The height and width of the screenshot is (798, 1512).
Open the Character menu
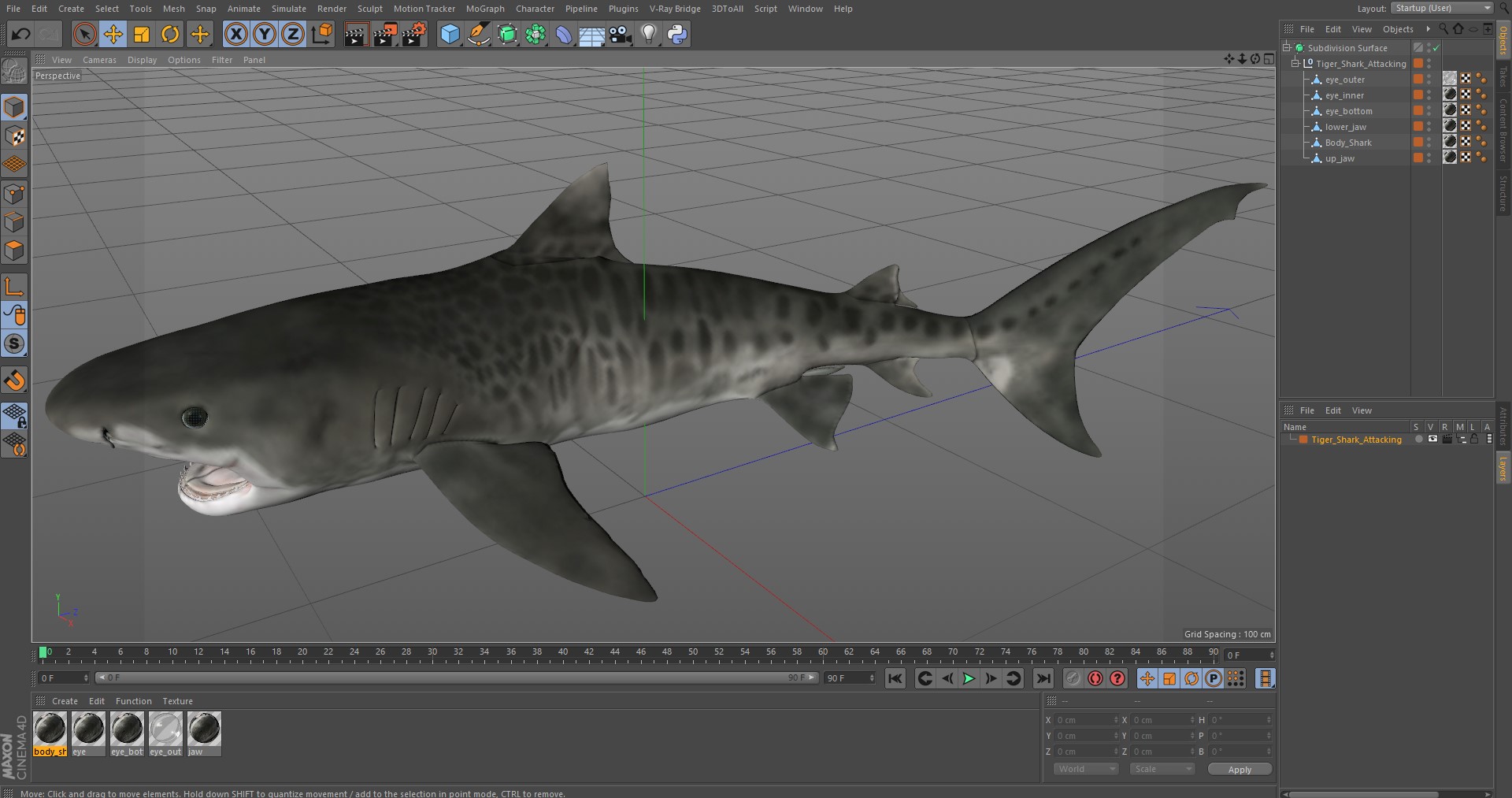pyautogui.click(x=535, y=9)
